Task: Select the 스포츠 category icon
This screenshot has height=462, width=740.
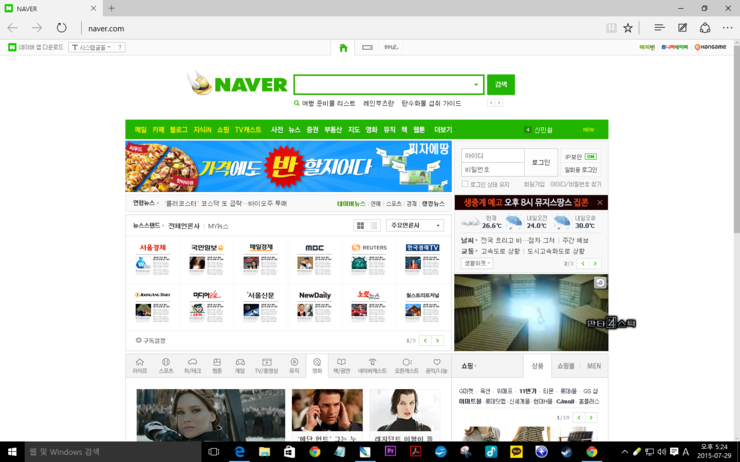Action: (x=166, y=366)
